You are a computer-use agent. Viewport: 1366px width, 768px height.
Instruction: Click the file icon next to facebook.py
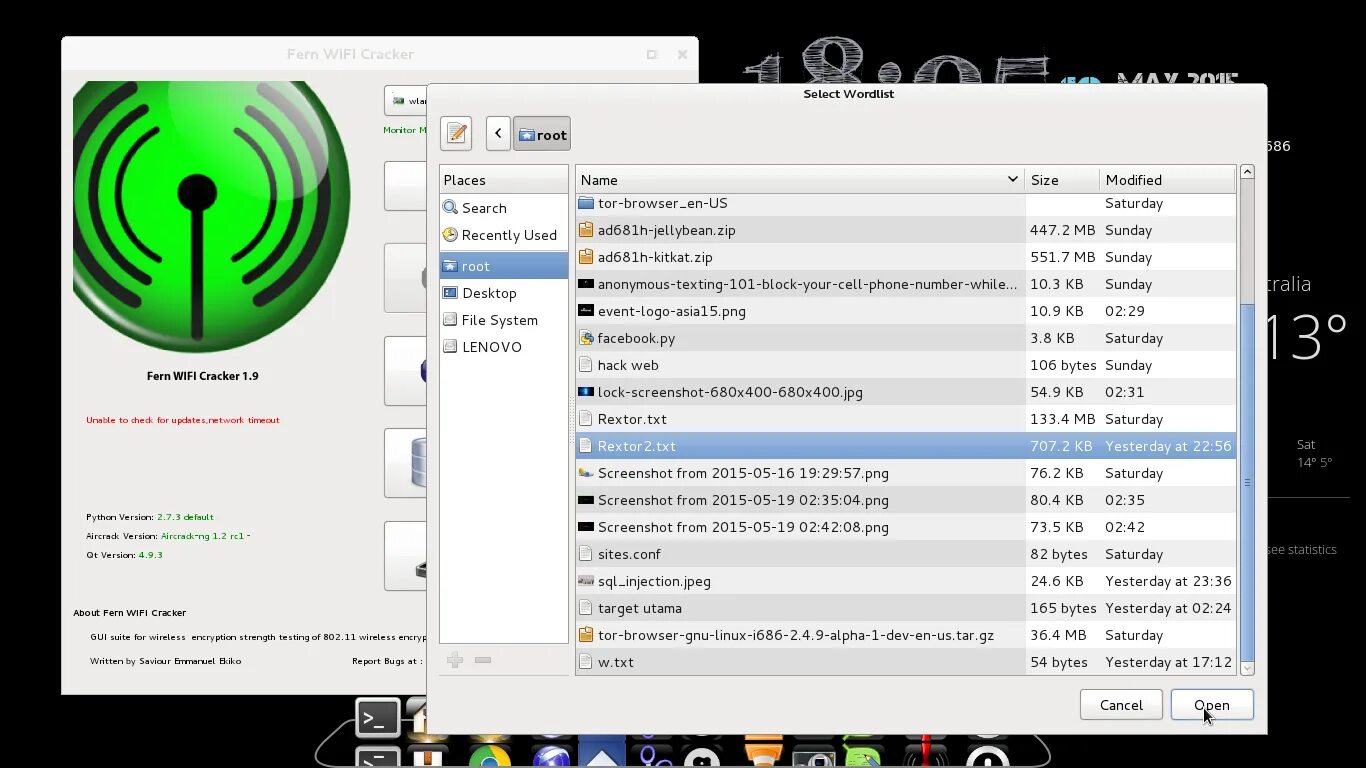tap(586, 338)
